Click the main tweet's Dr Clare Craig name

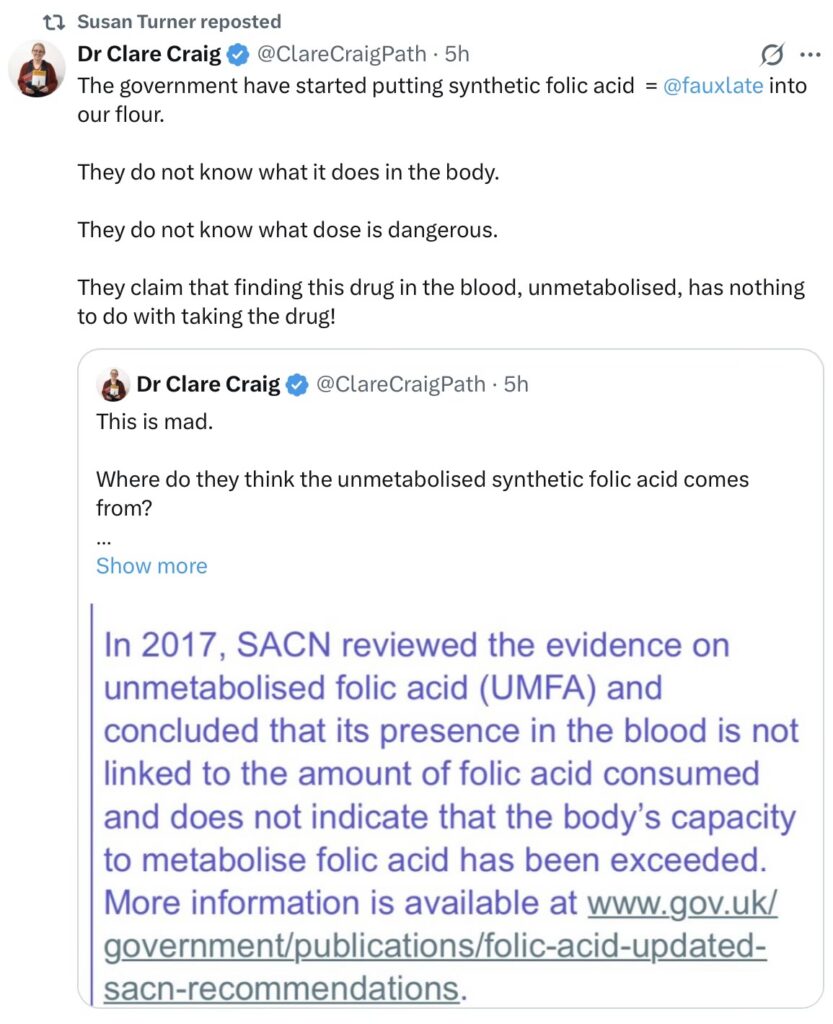coord(149,54)
